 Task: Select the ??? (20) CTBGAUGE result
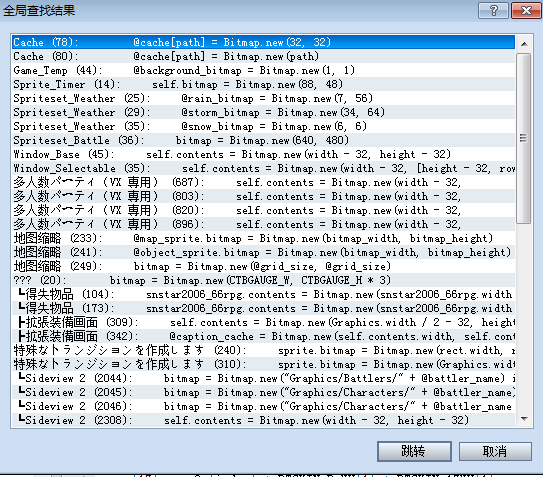tap(263, 280)
